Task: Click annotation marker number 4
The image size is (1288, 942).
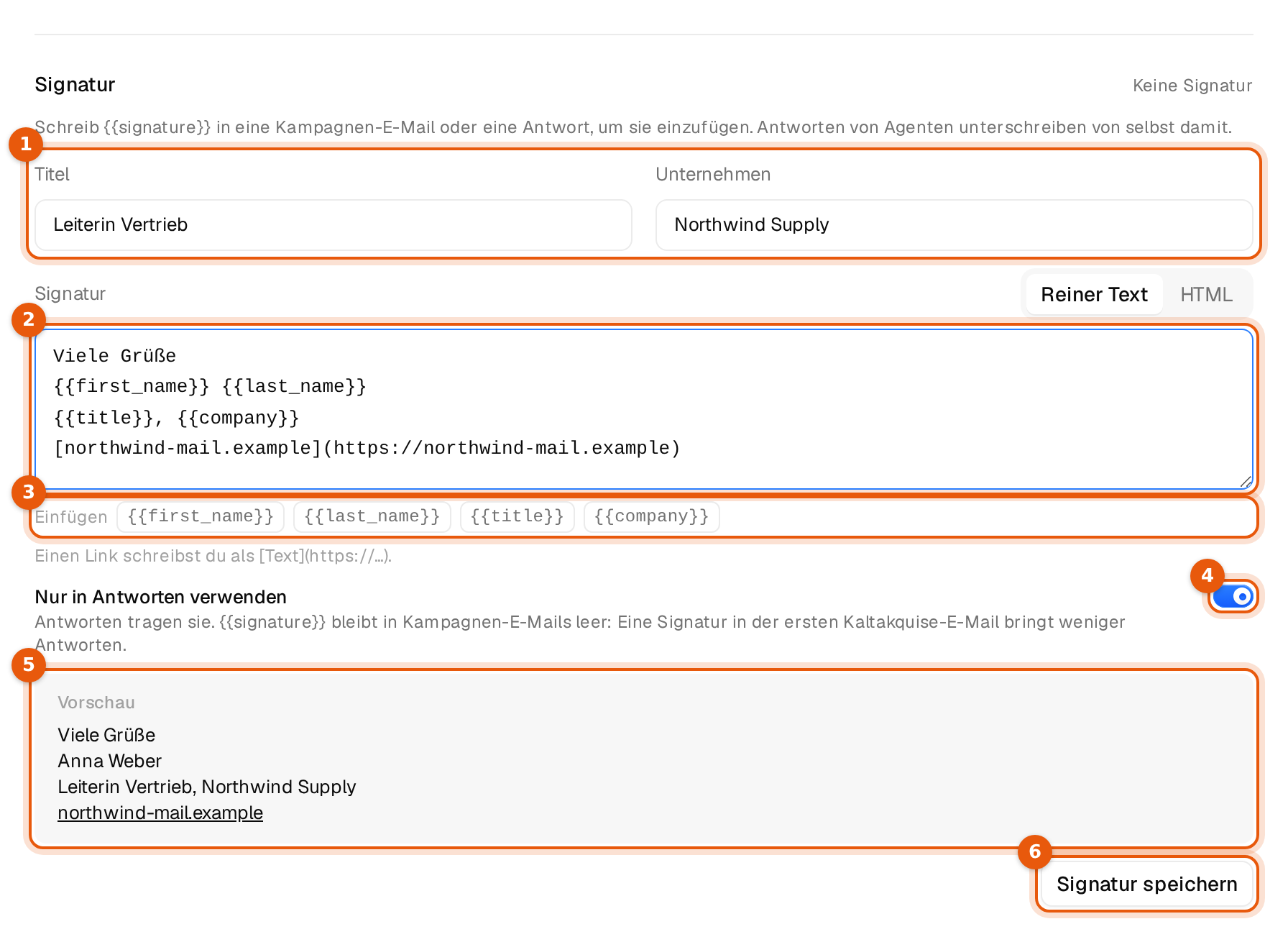Action: click(1207, 575)
